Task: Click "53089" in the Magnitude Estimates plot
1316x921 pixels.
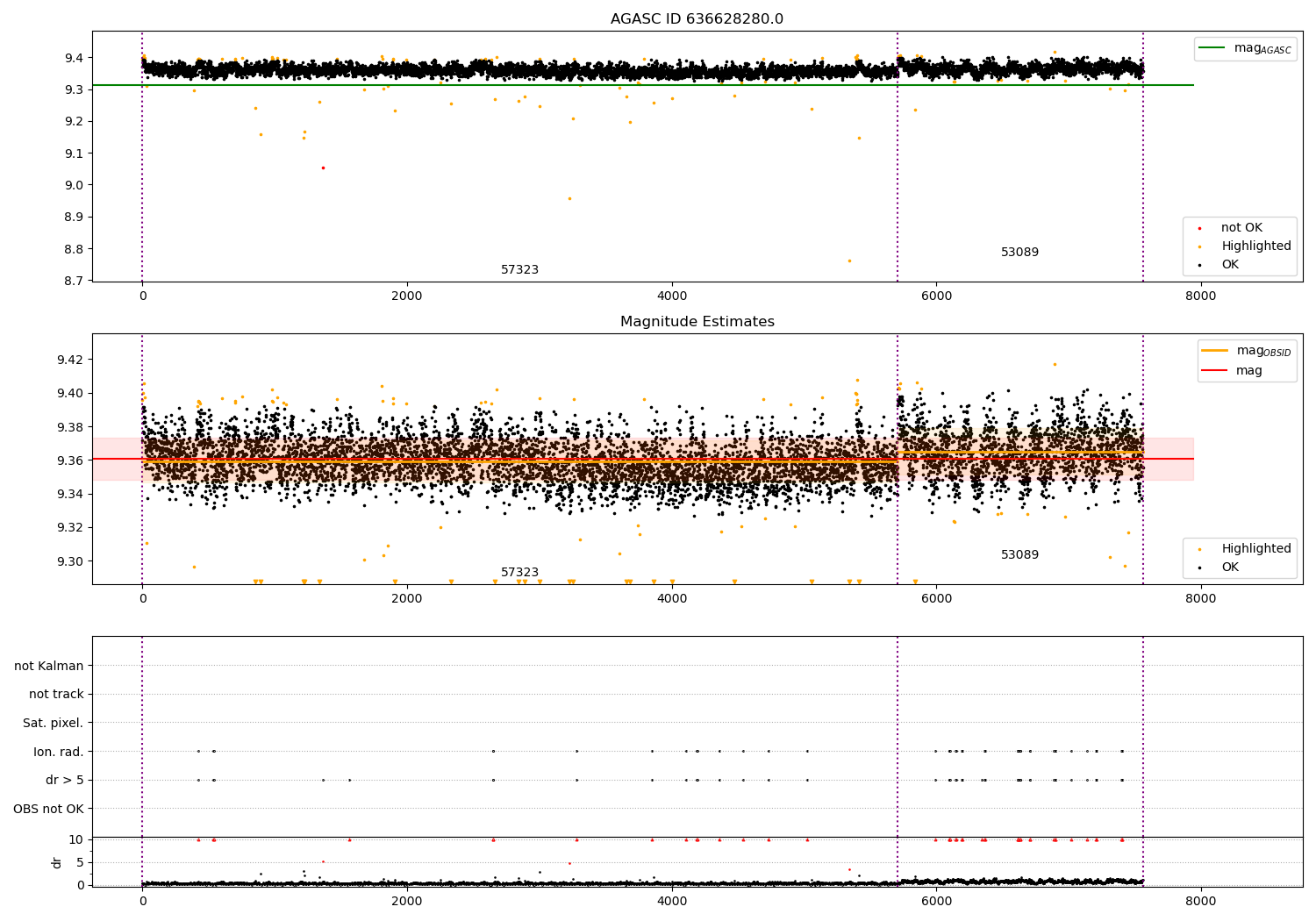Action: [1019, 555]
